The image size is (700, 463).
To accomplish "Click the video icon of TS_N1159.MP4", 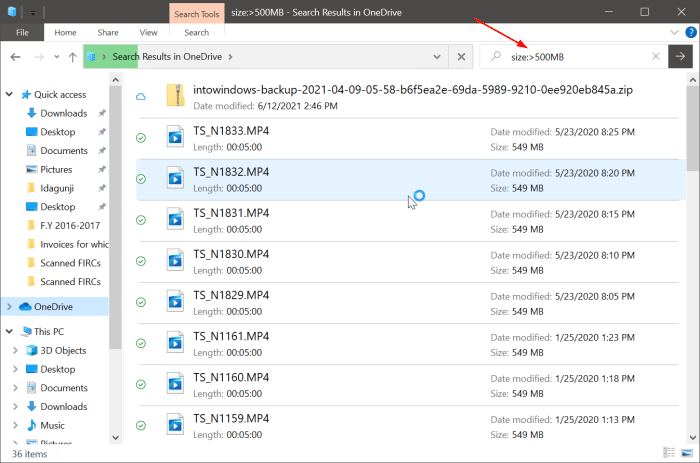I will (175, 424).
